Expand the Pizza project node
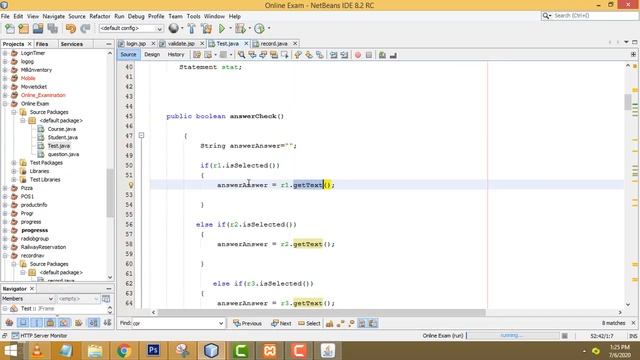This screenshot has height=360, width=640. coord(5,188)
